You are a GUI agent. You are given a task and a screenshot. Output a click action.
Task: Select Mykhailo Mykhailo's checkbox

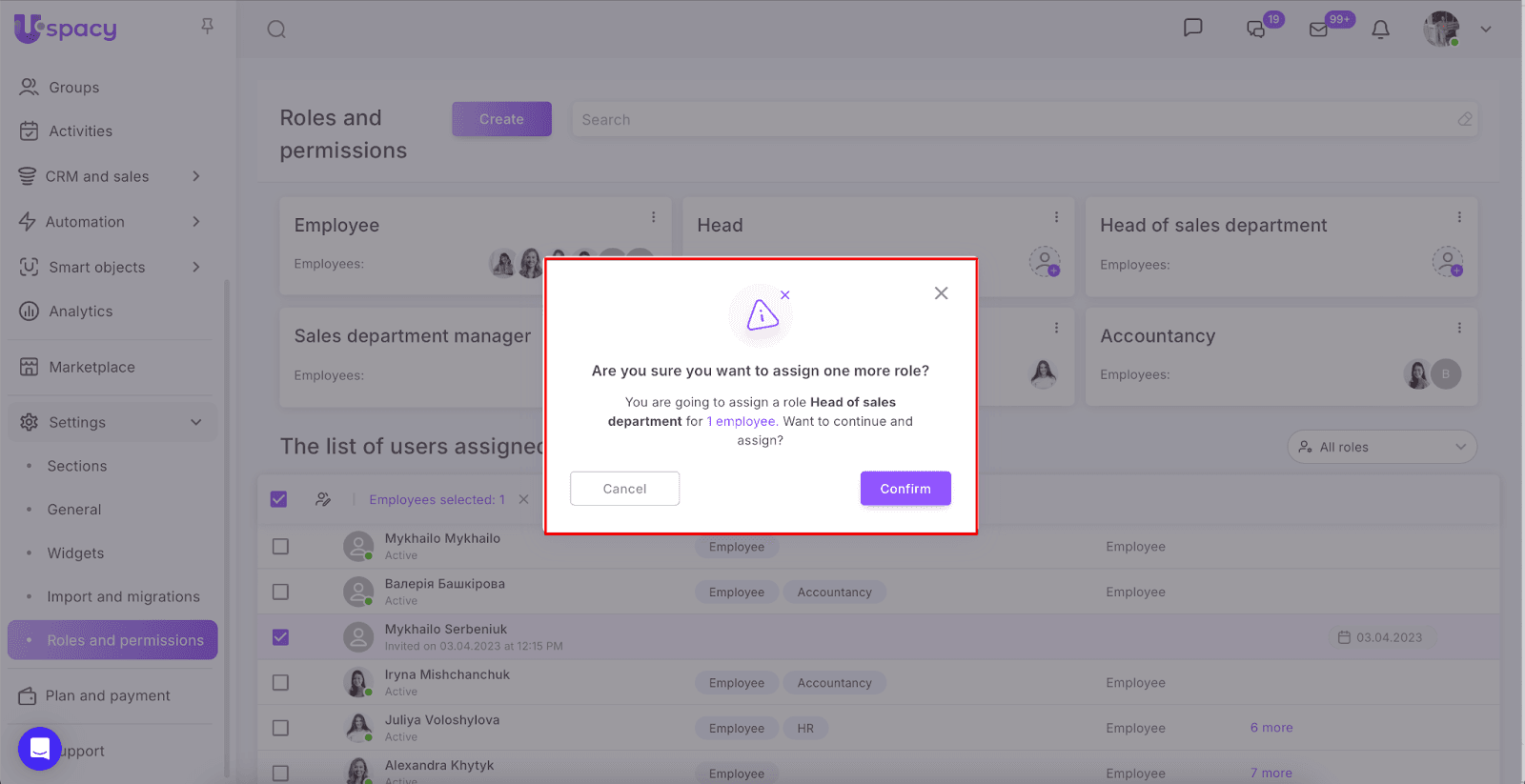point(280,547)
